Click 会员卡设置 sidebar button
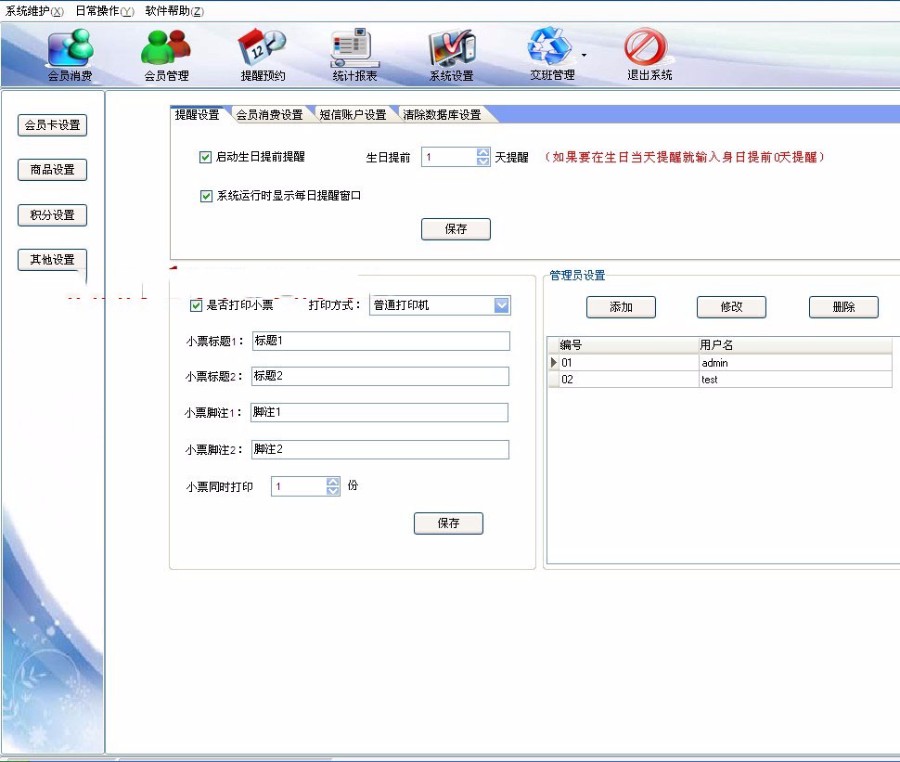Image resolution: width=900 pixels, height=762 pixels. click(x=52, y=125)
